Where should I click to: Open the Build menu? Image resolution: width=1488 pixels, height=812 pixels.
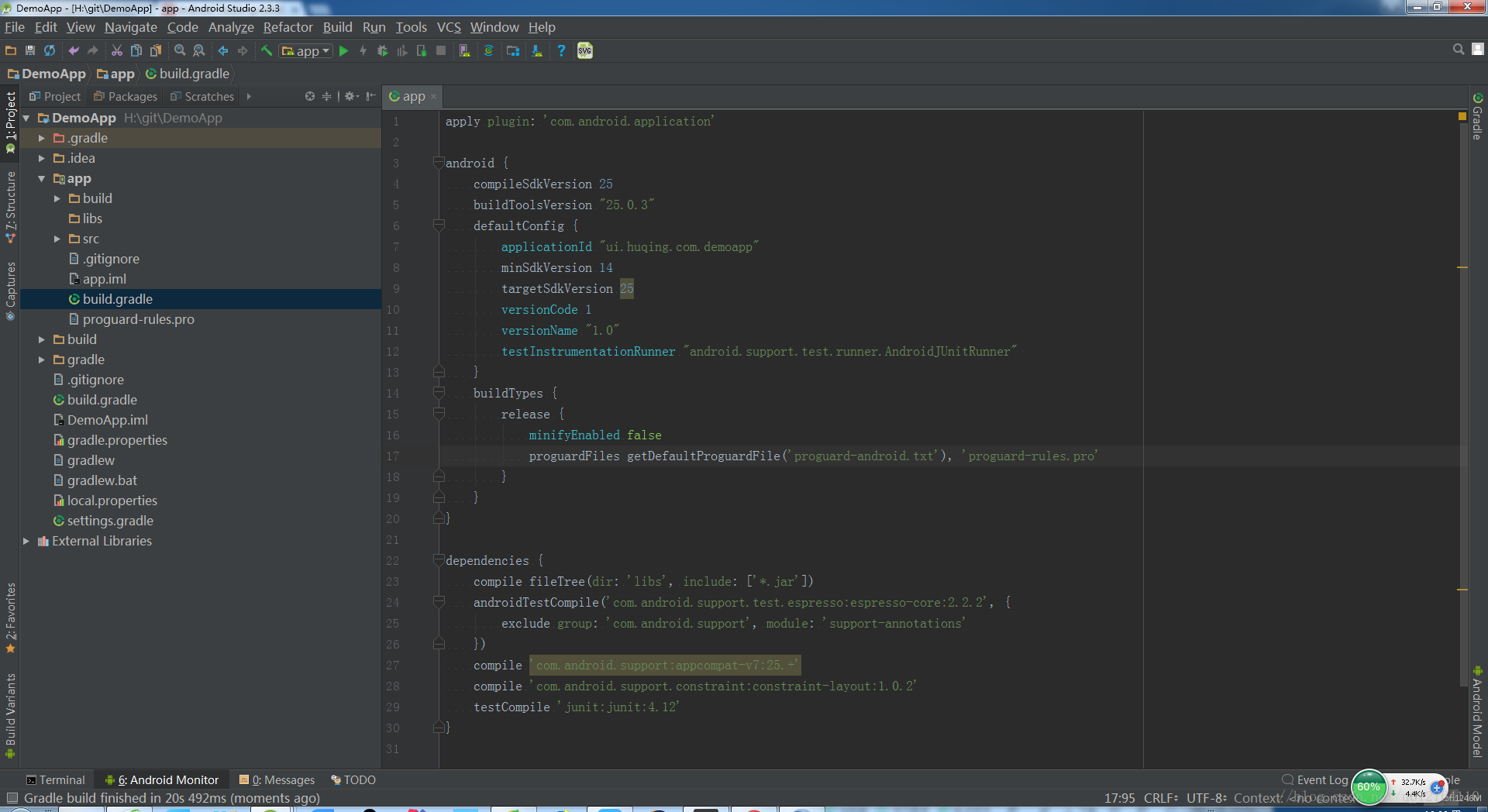pyautogui.click(x=337, y=27)
